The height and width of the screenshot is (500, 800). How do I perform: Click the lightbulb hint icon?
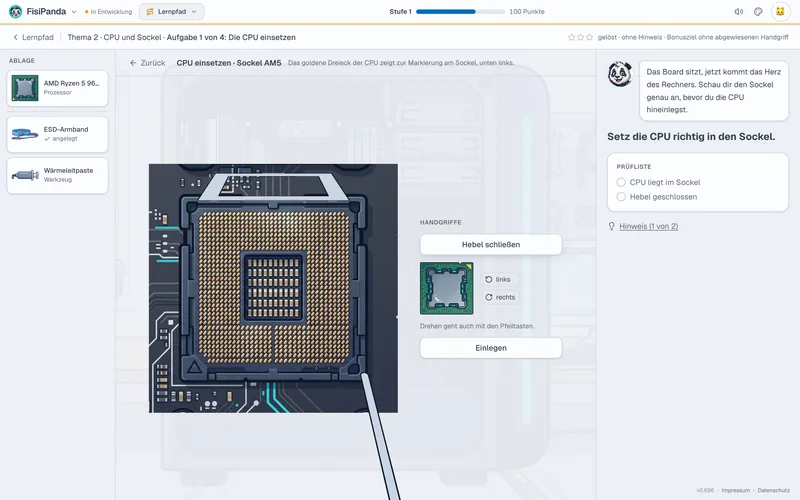pos(611,226)
